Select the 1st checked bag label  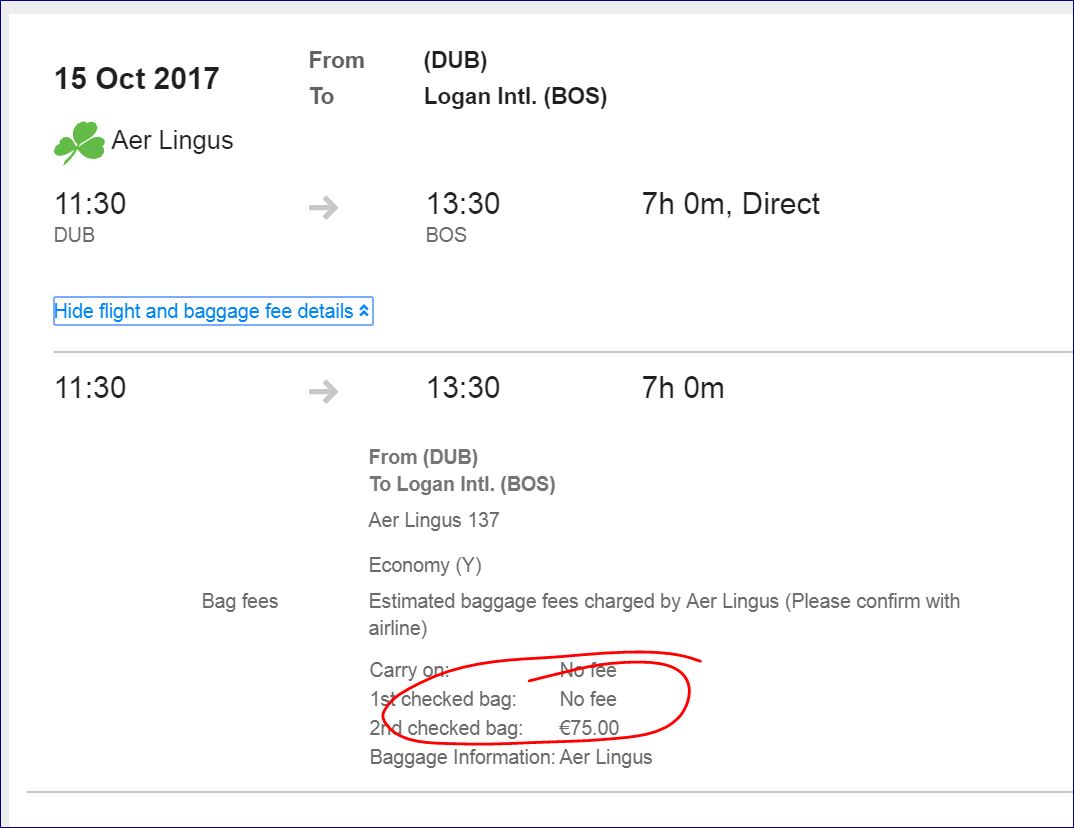click(443, 699)
